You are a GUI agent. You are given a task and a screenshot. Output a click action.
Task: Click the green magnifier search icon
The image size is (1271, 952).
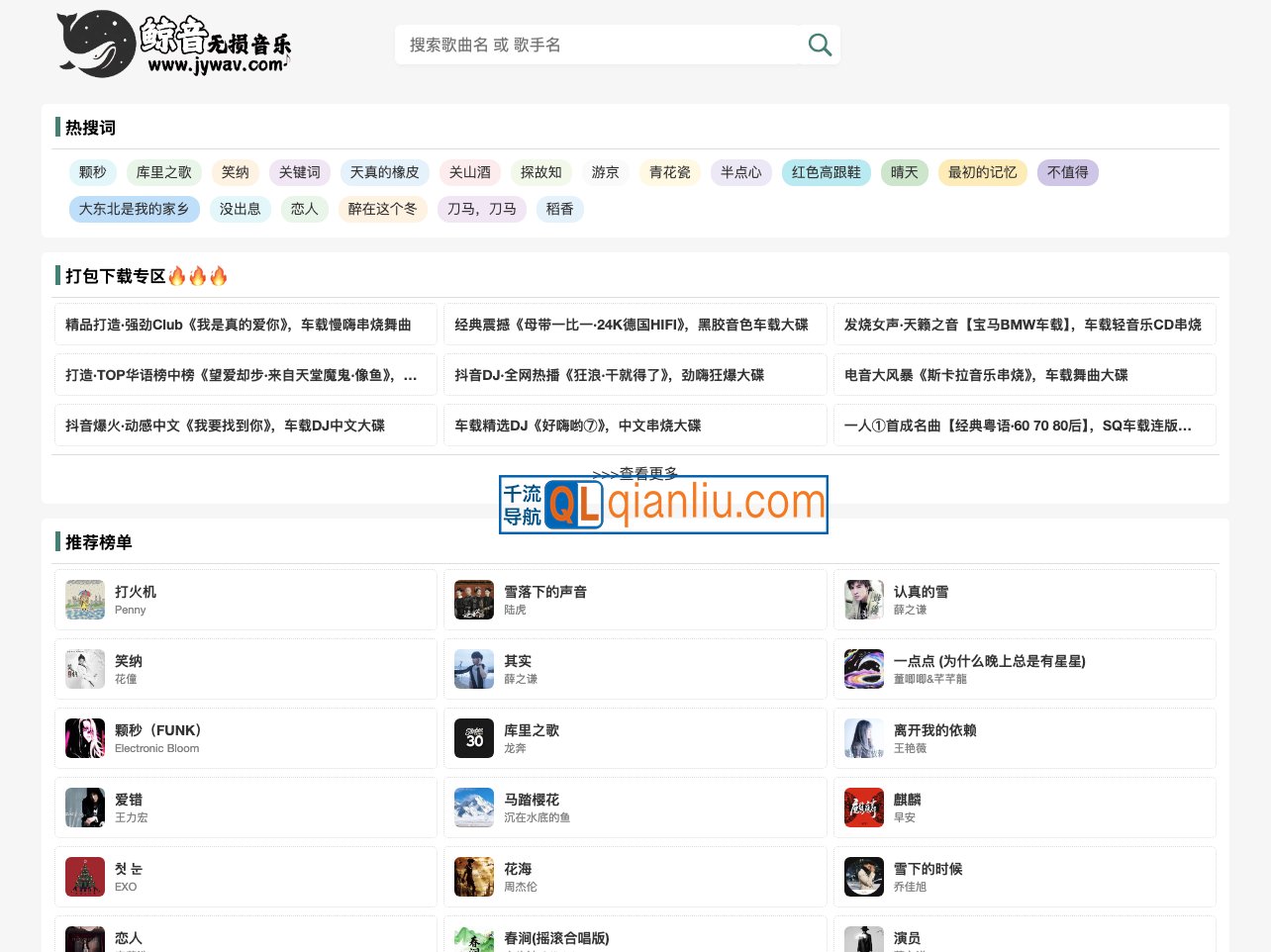pos(820,45)
